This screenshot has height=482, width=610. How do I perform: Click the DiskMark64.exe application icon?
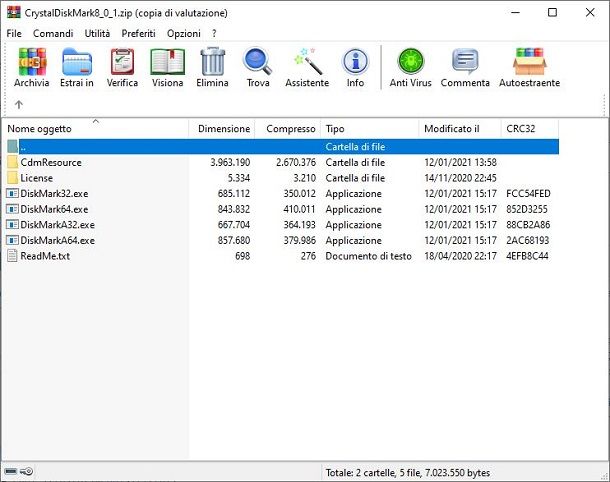pos(12,209)
